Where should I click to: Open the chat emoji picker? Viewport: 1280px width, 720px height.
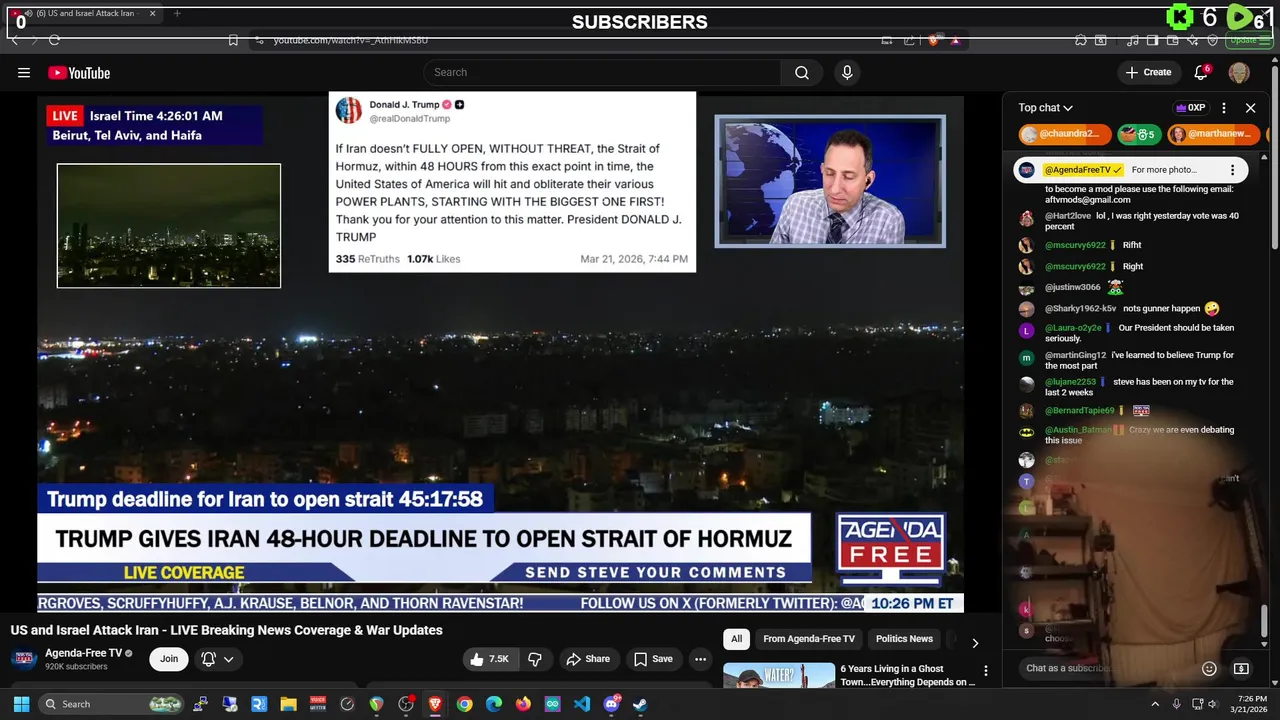(1209, 668)
